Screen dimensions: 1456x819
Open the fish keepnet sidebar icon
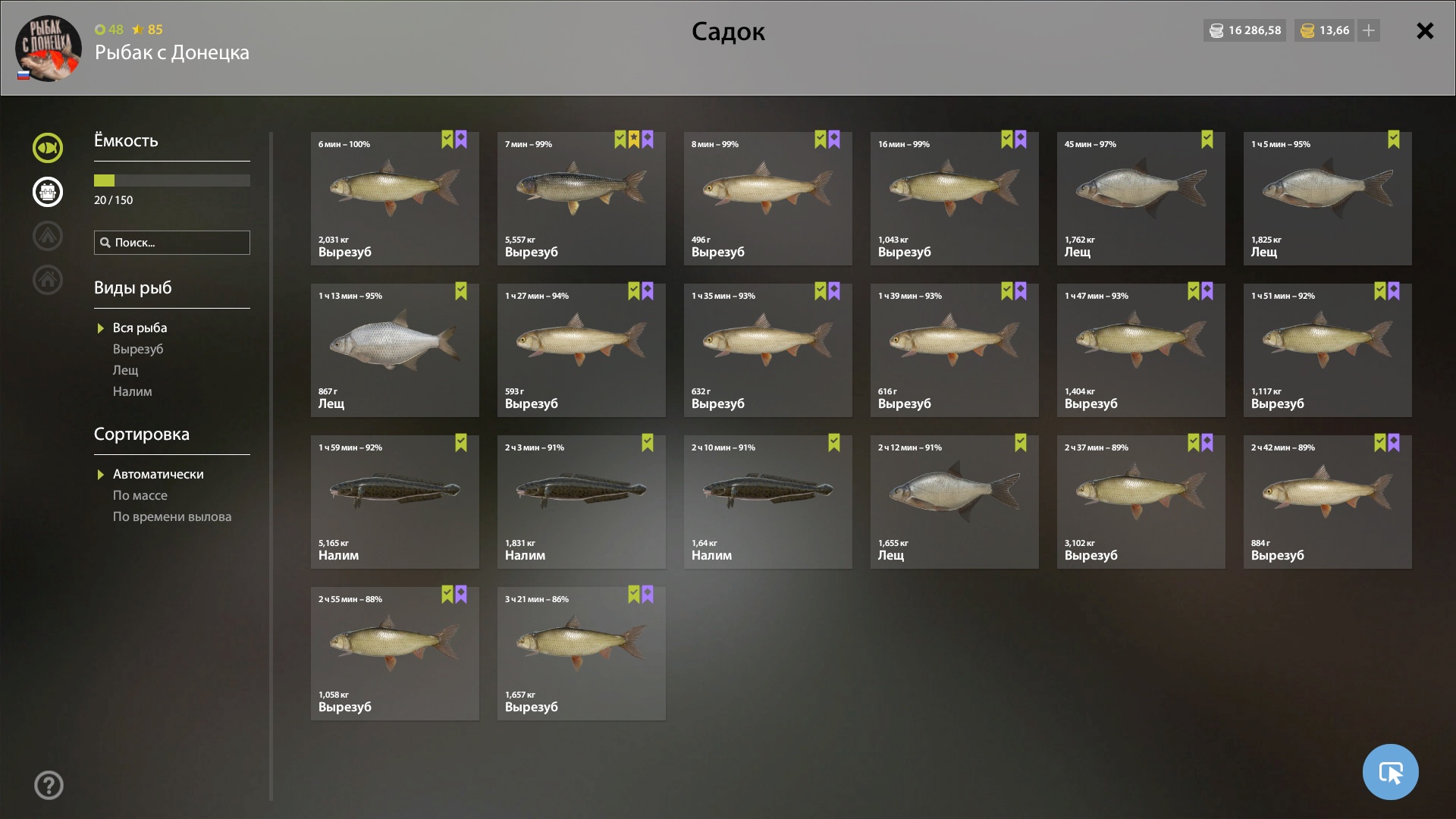[x=48, y=147]
